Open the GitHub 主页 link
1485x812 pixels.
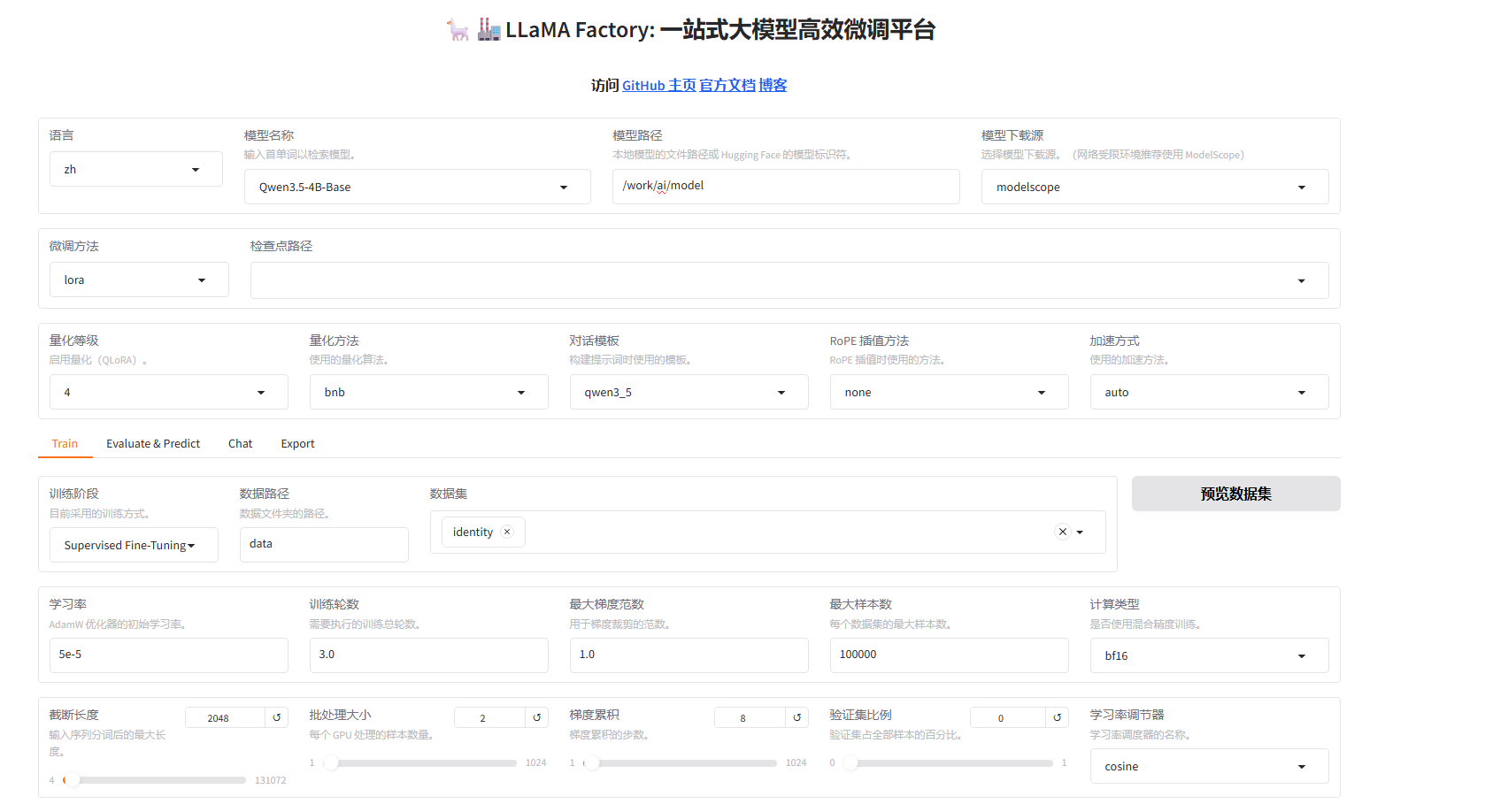coord(658,85)
